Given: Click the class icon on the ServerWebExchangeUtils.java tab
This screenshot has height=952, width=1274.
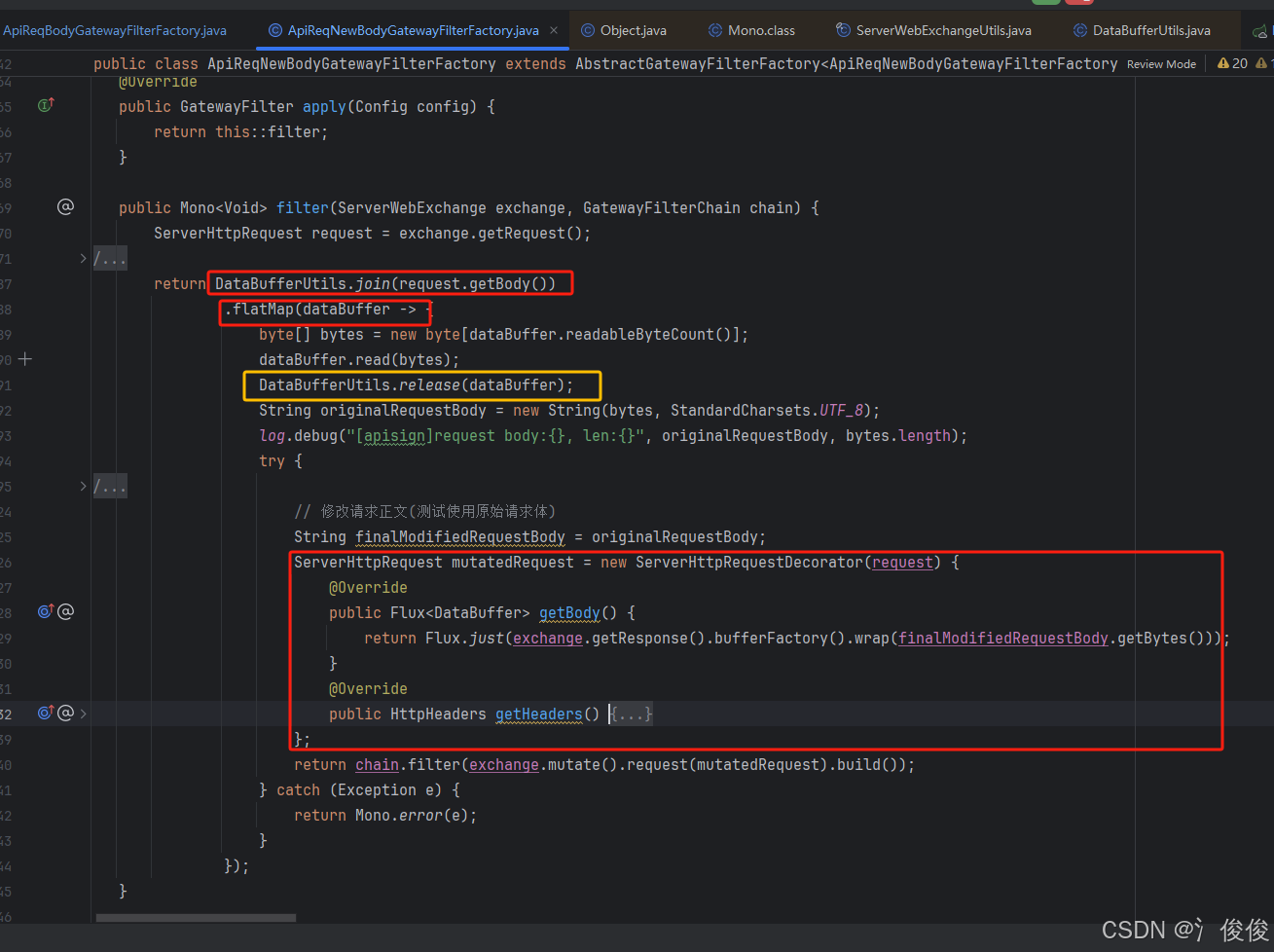Looking at the screenshot, I should (844, 30).
